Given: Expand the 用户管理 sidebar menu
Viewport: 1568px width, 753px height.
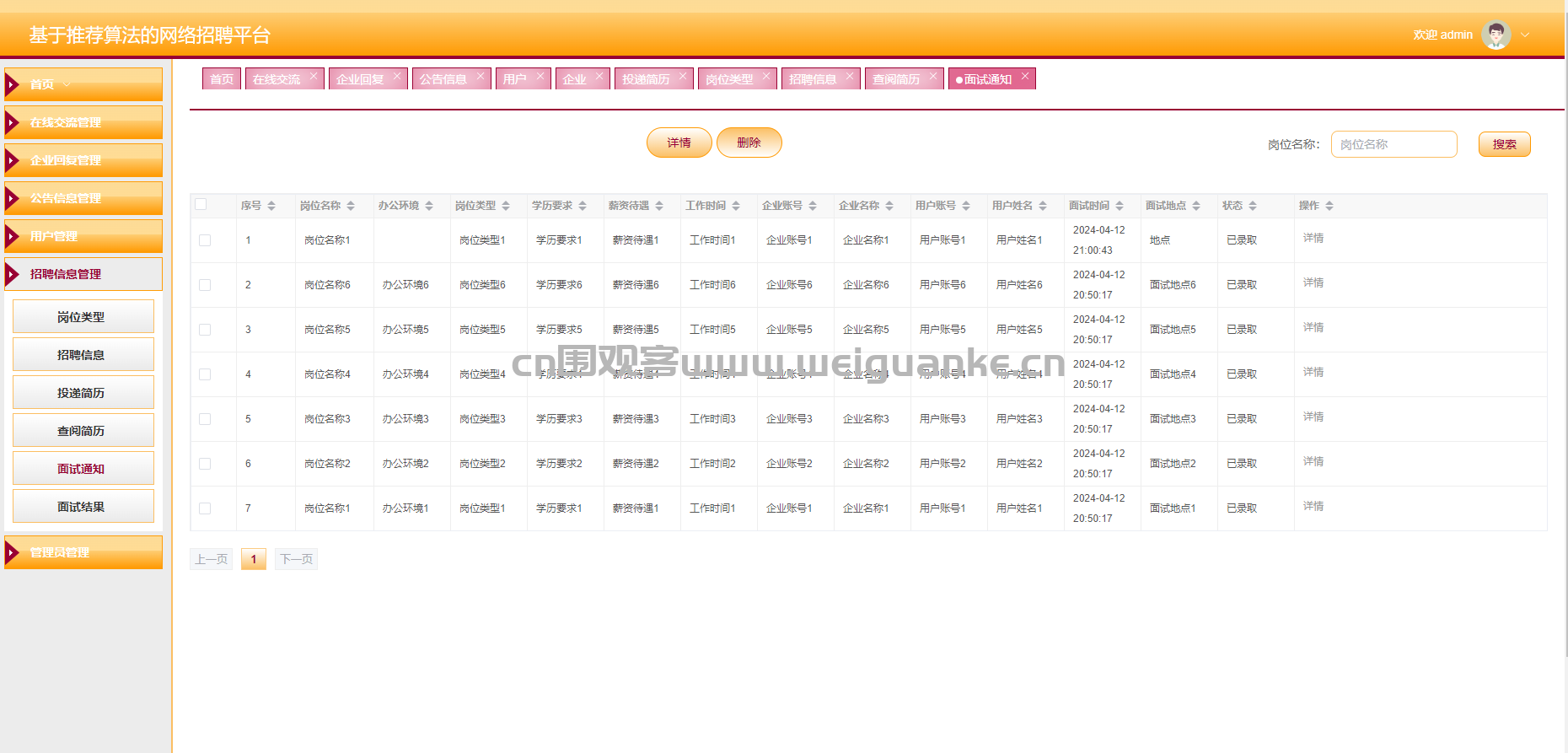Looking at the screenshot, I should (x=83, y=236).
